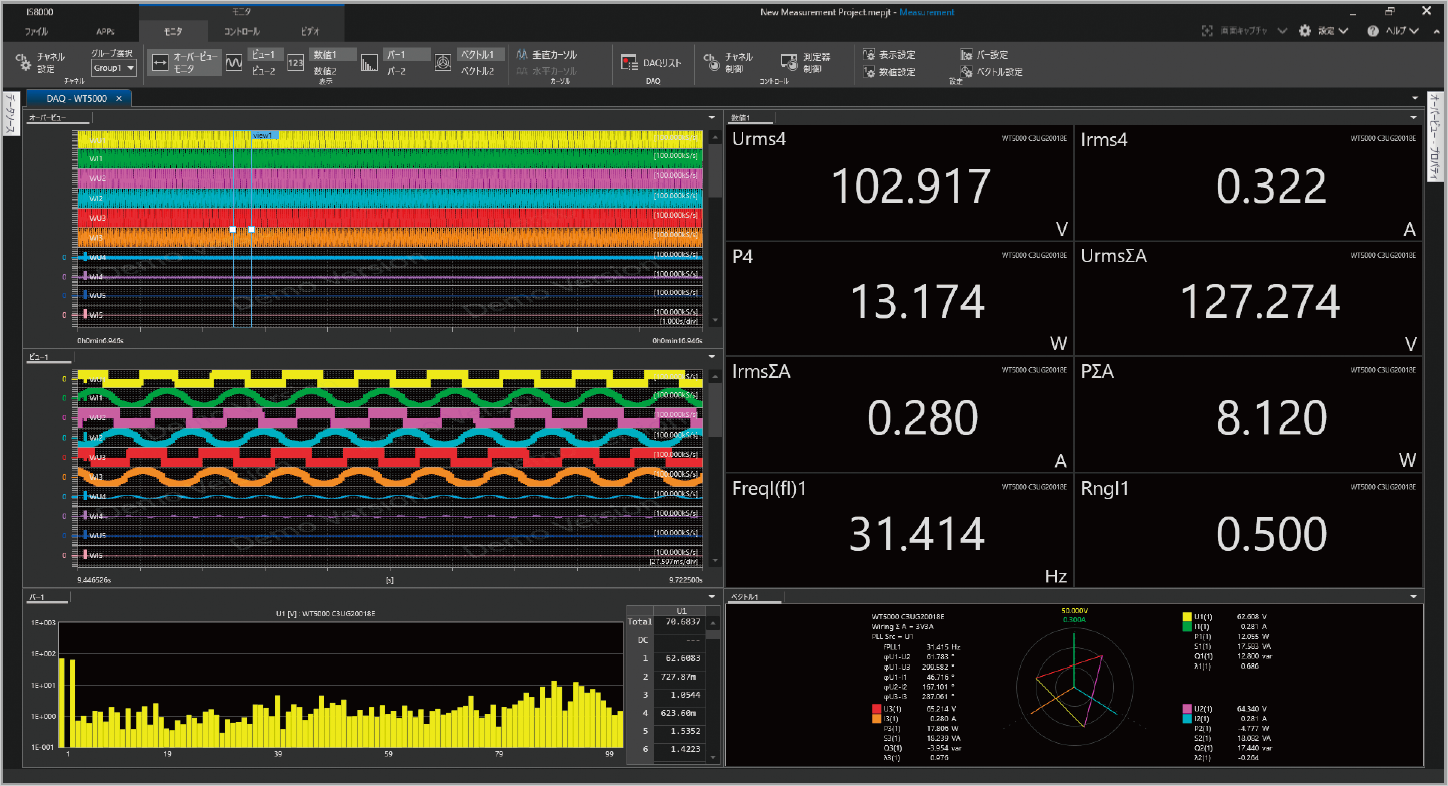
Task: Open チャネル制御 channel control
Action: point(729,62)
